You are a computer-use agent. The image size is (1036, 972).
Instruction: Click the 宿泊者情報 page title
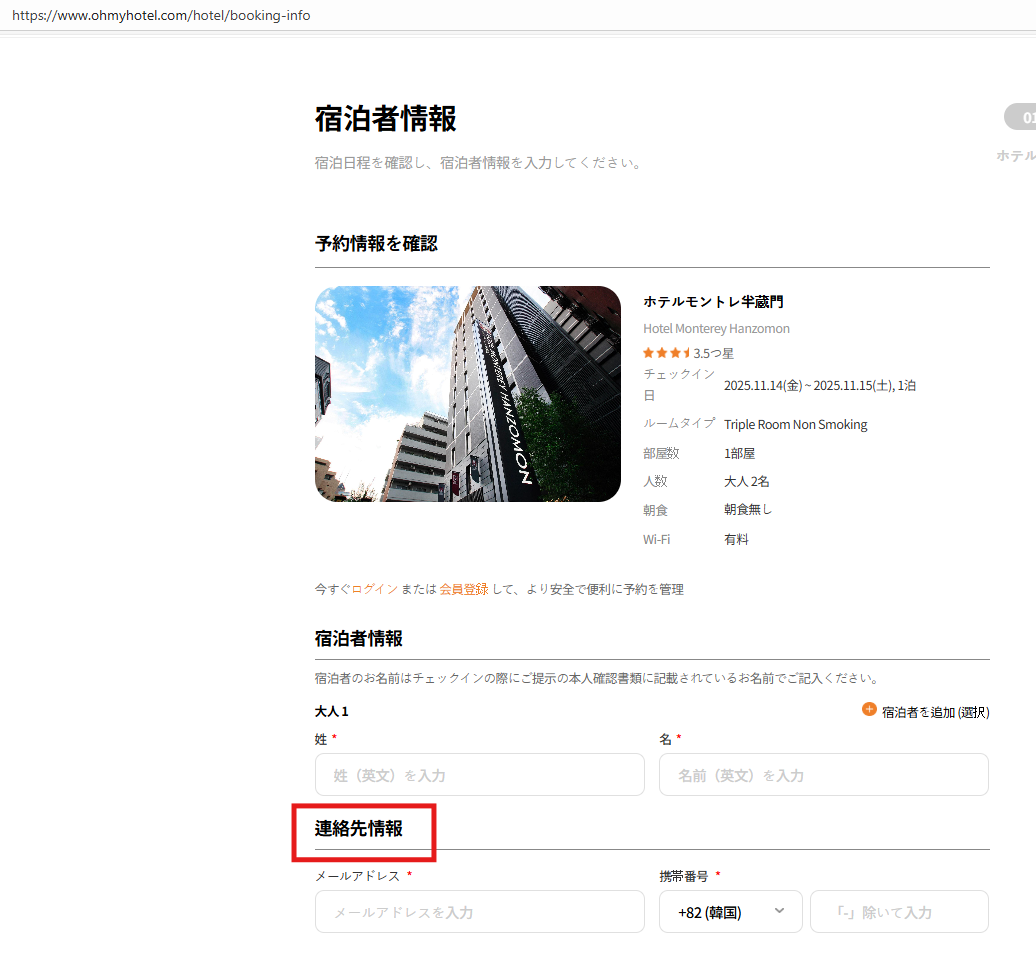coord(385,119)
